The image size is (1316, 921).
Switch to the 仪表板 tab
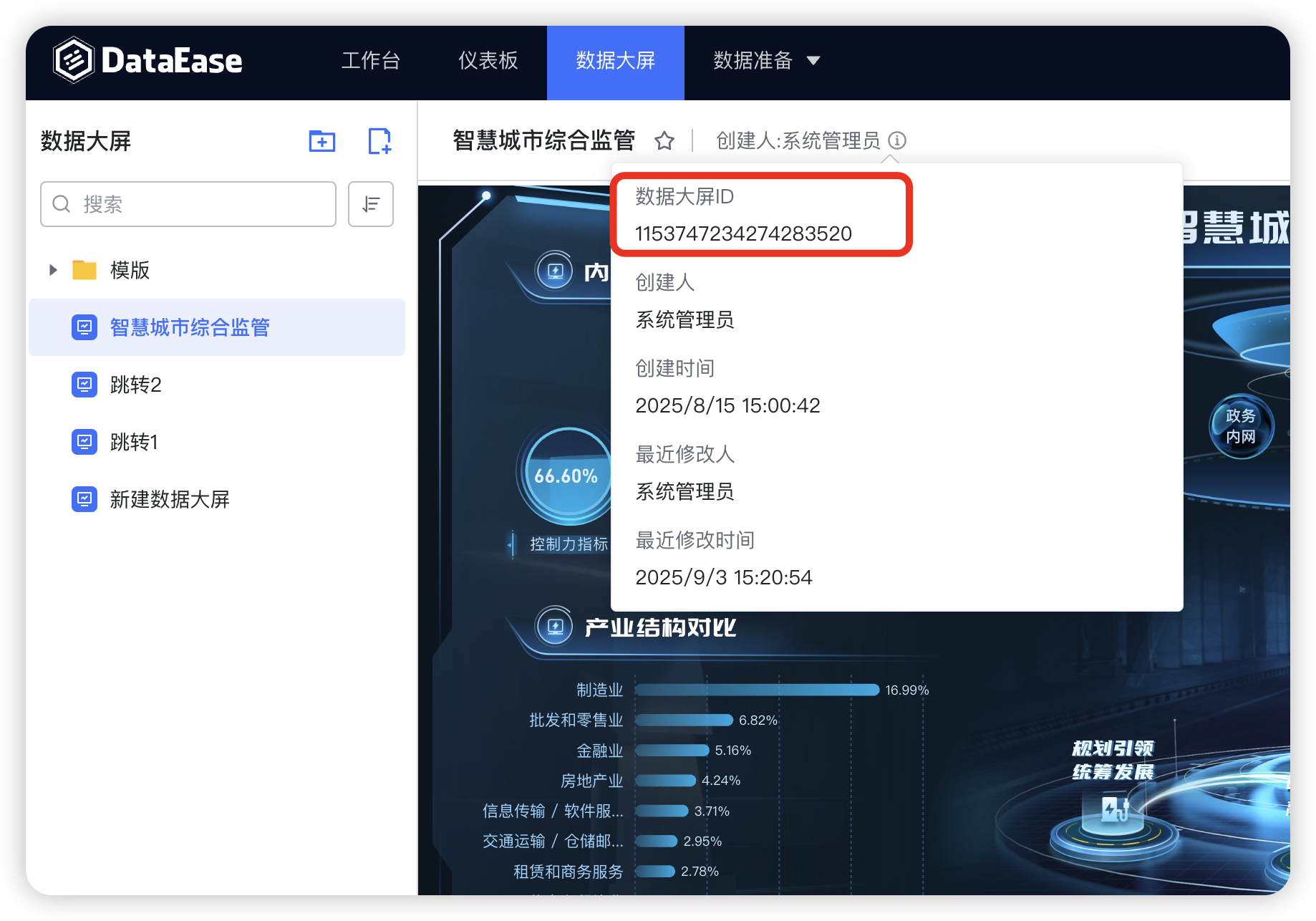pos(488,61)
